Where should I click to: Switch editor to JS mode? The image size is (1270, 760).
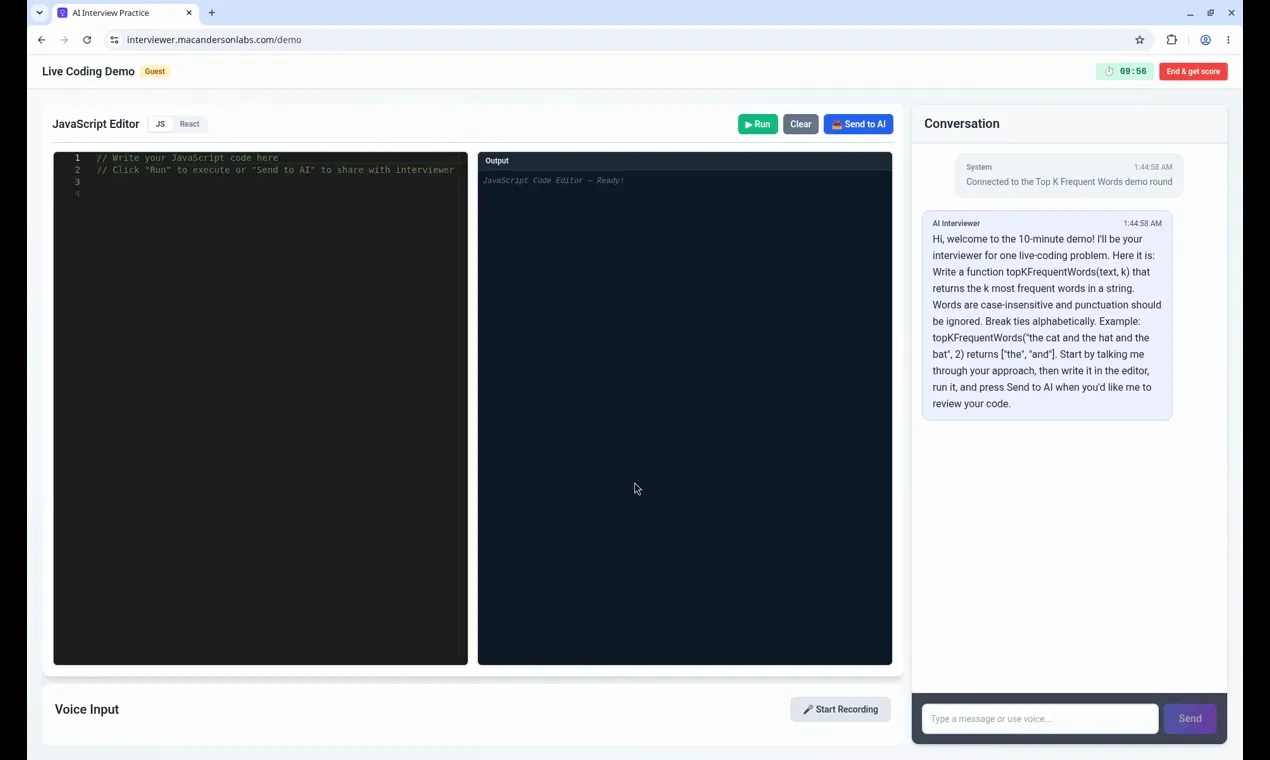tap(160, 124)
